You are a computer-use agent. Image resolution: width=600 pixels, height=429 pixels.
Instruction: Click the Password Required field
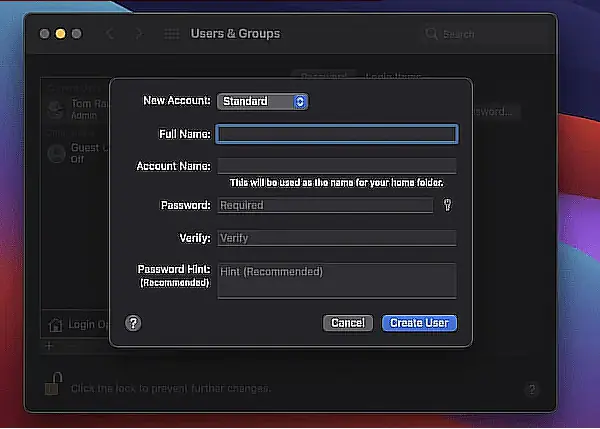325,206
